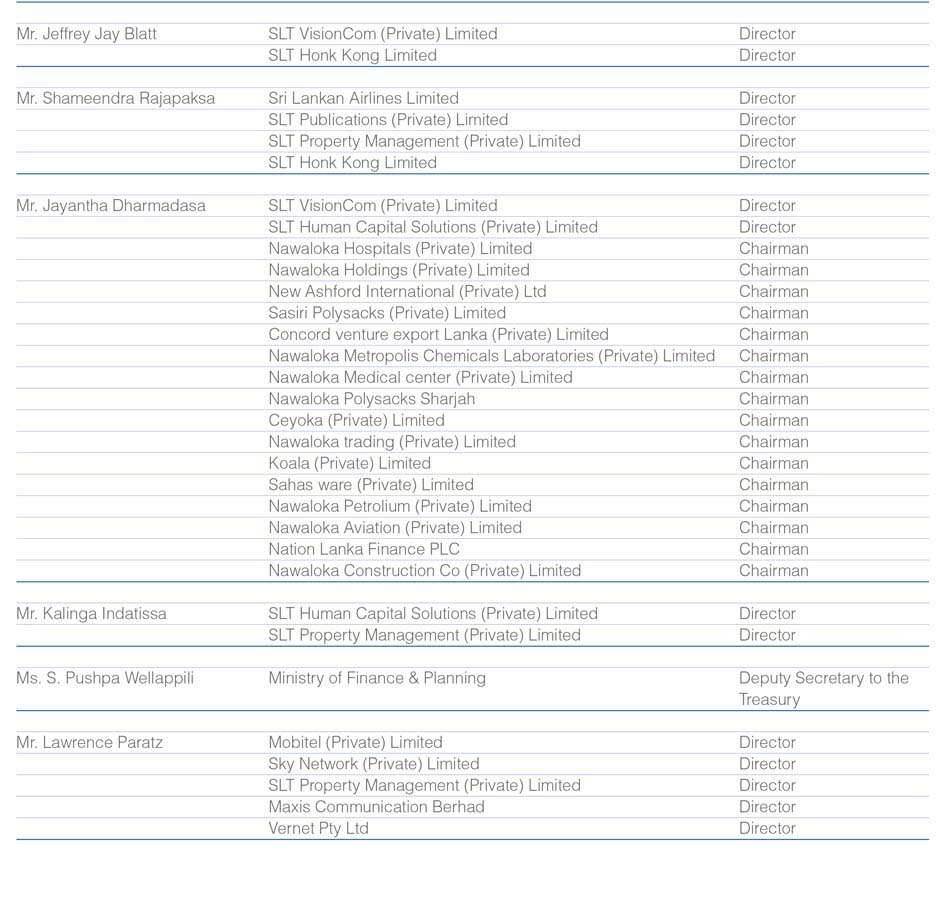Click SLT Human Capital Solutions under Indatissa
Image resolution: width=945 pixels, height=907 pixels.
(433, 614)
